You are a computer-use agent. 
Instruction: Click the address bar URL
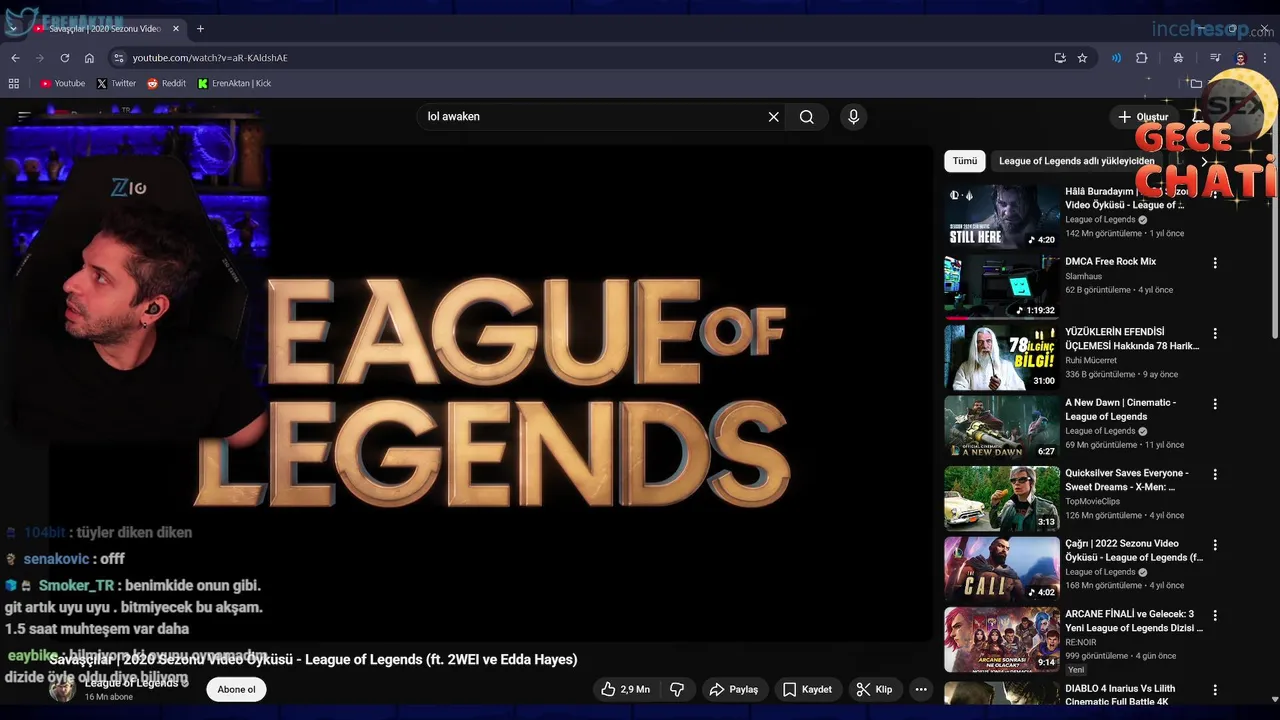(210, 58)
